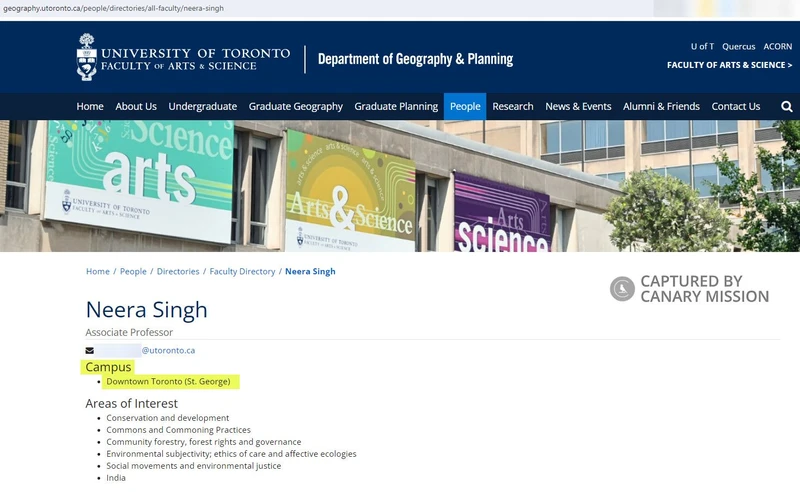Open Alumni & Friends menu
This screenshot has width=800, height=492.
coord(661,106)
